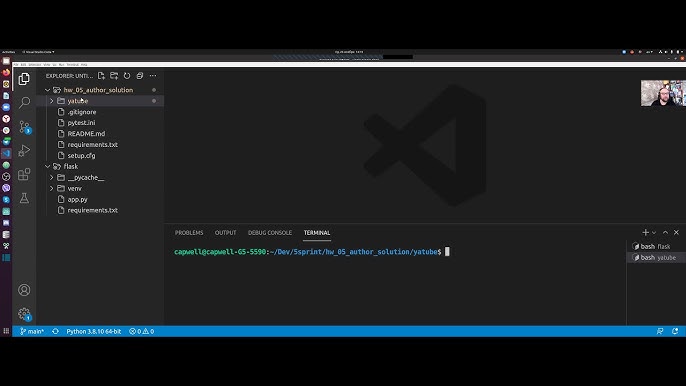Image resolution: width=686 pixels, height=386 pixels.
Task: Open the app.py file
Action: click(x=77, y=199)
